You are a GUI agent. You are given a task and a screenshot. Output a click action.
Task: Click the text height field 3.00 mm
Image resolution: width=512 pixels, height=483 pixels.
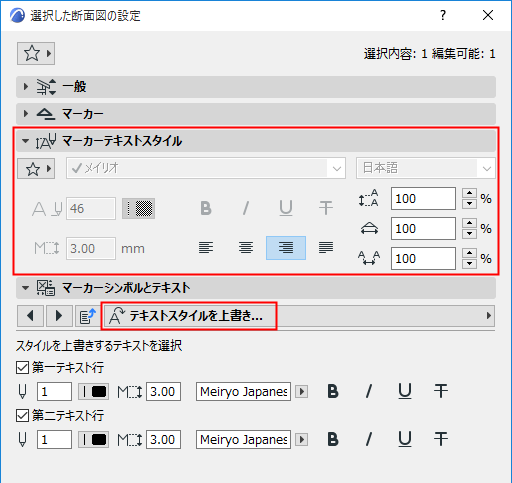pos(91,249)
